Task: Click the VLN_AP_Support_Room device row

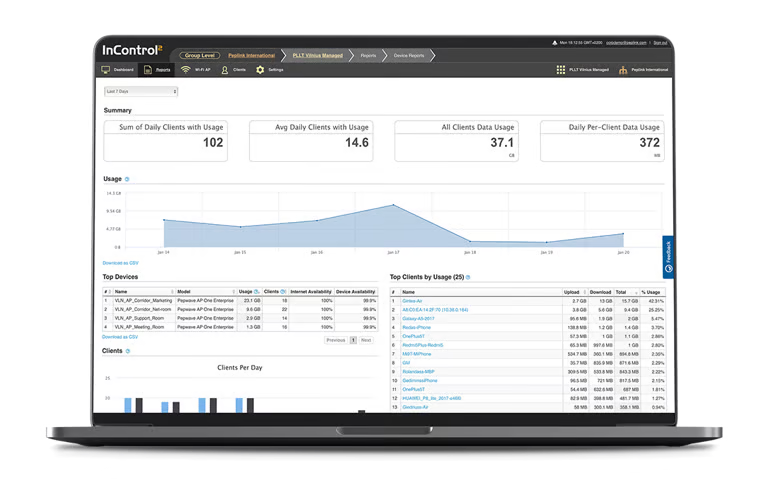Action: (240, 318)
